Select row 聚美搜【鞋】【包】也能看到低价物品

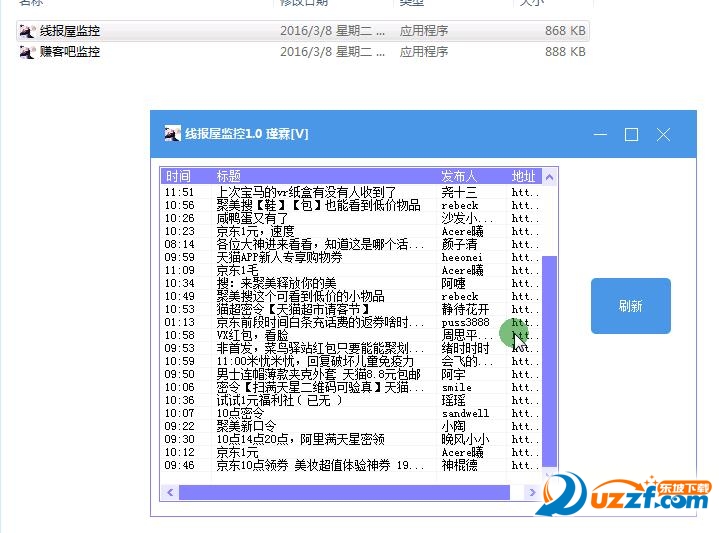(x=351, y=205)
